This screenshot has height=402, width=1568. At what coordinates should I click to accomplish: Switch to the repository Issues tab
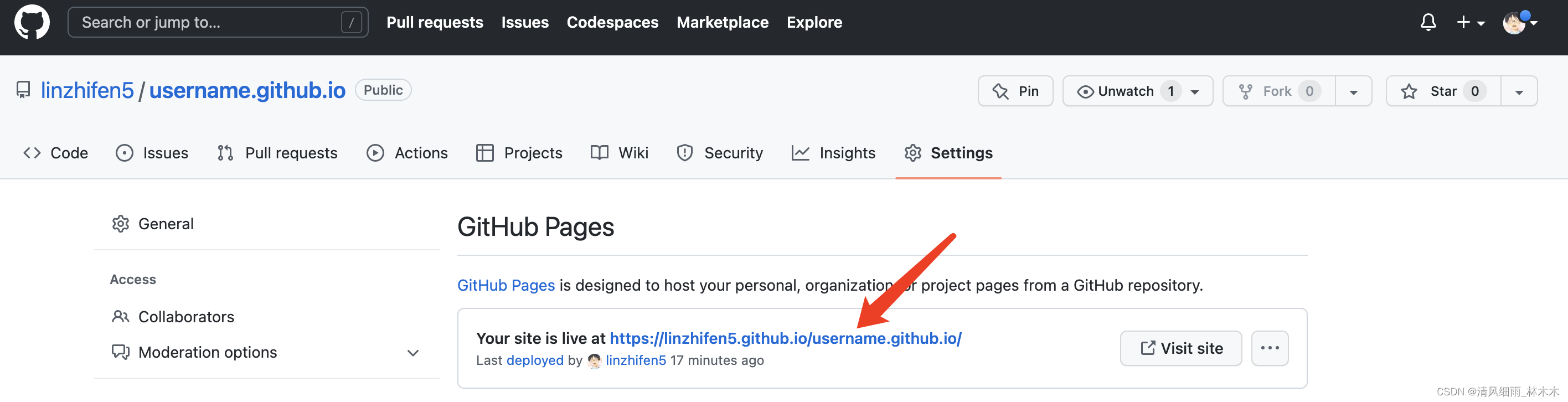pos(152,153)
